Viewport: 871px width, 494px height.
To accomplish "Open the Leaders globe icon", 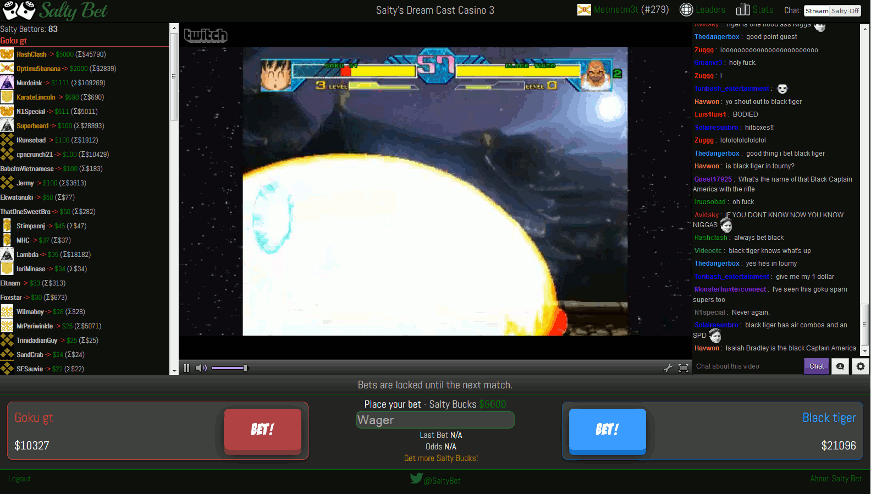I will [x=687, y=9].
